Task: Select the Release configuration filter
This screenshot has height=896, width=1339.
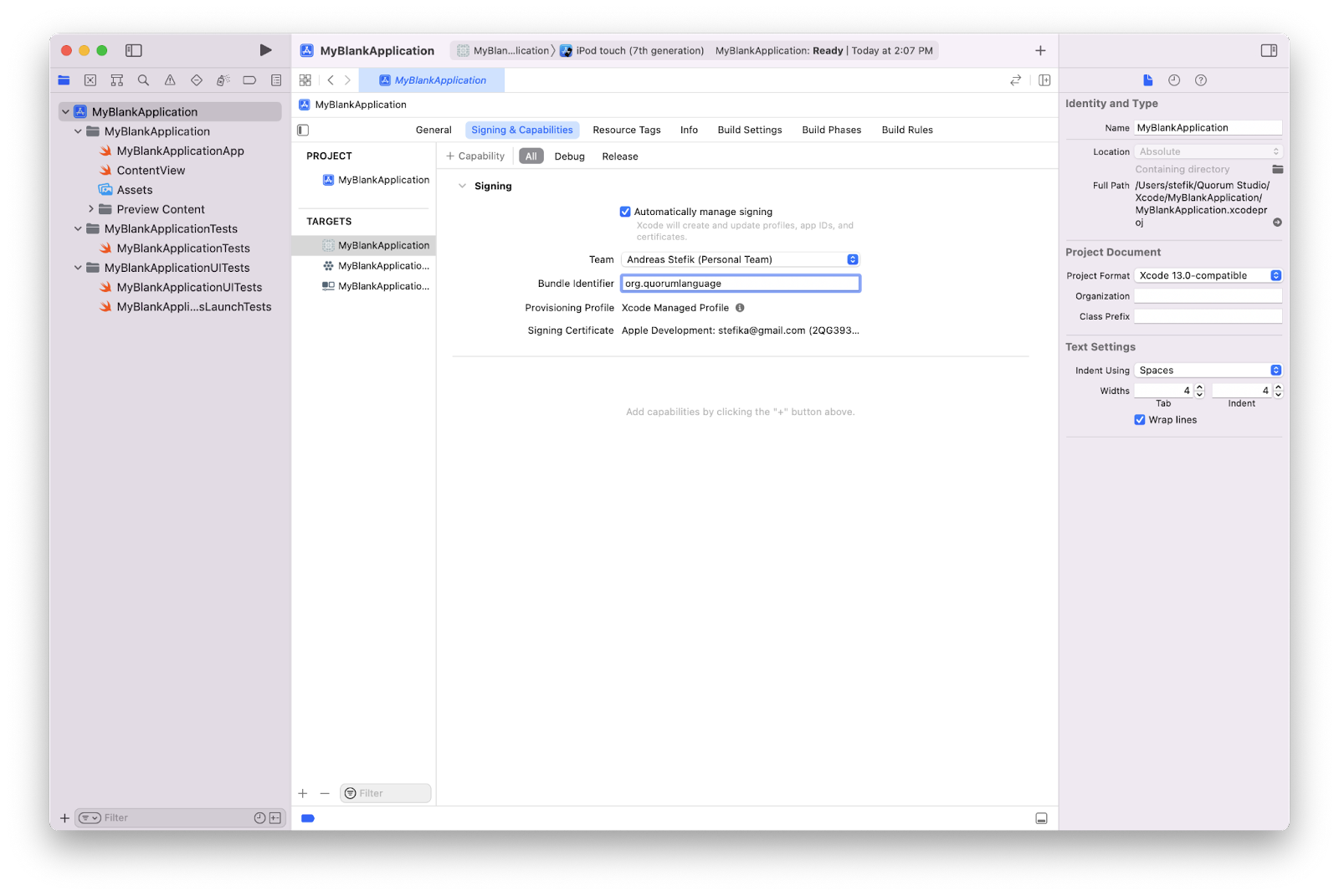Action: pyautogui.click(x=619, y=156)
